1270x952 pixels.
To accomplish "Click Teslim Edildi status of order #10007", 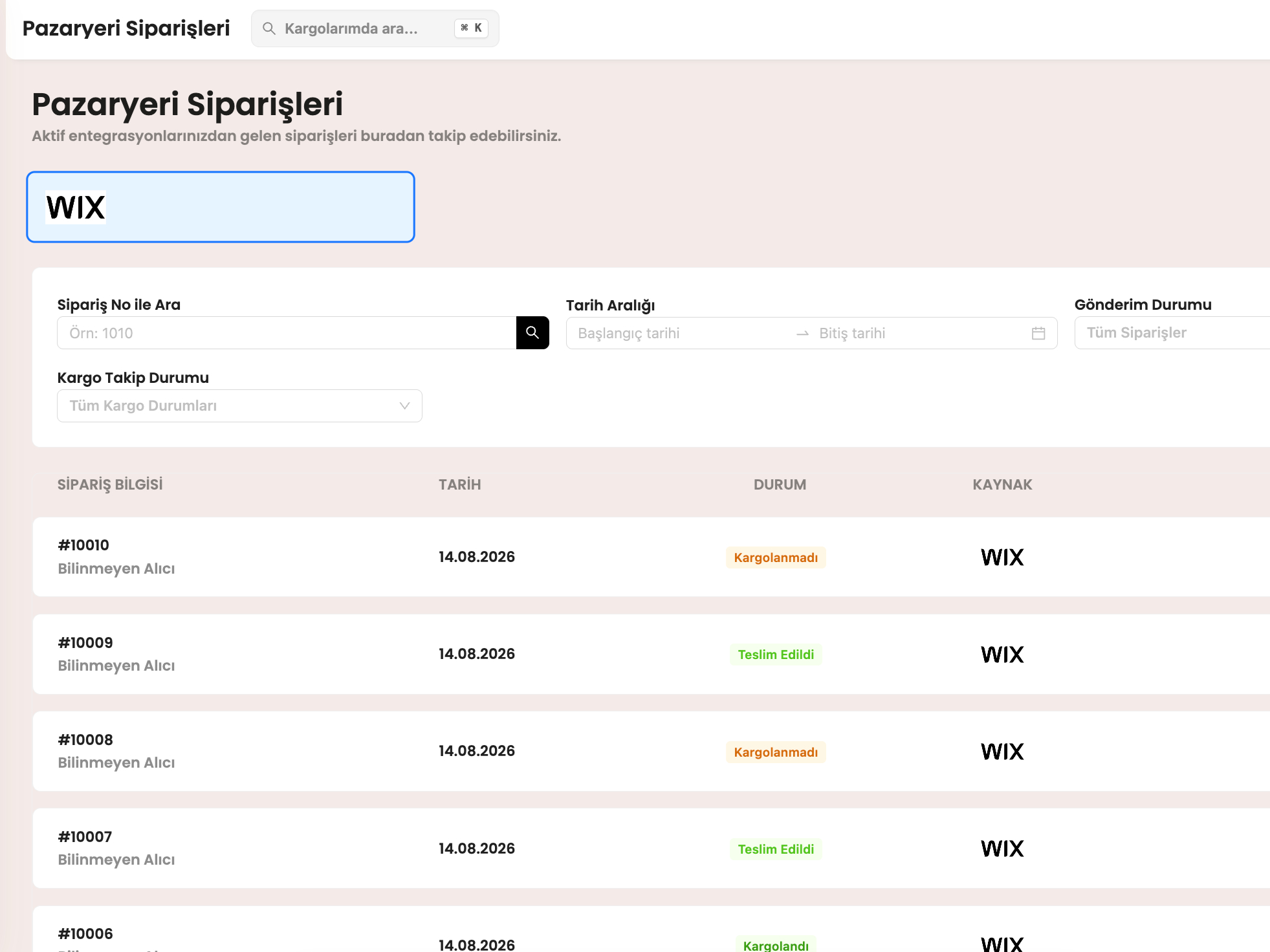I will click(776, 849).
